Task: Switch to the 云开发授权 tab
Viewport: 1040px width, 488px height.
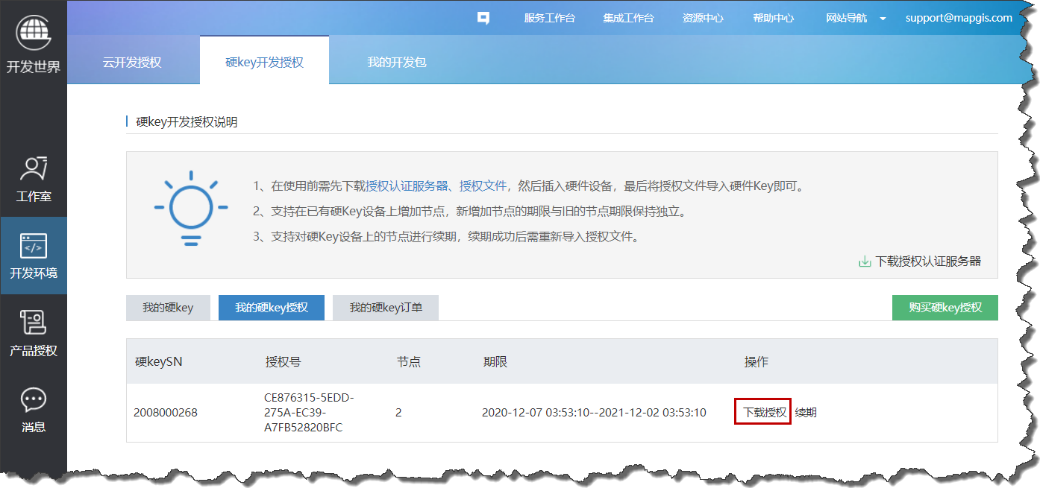Action: pyautogui.click(x=132, y=62)
